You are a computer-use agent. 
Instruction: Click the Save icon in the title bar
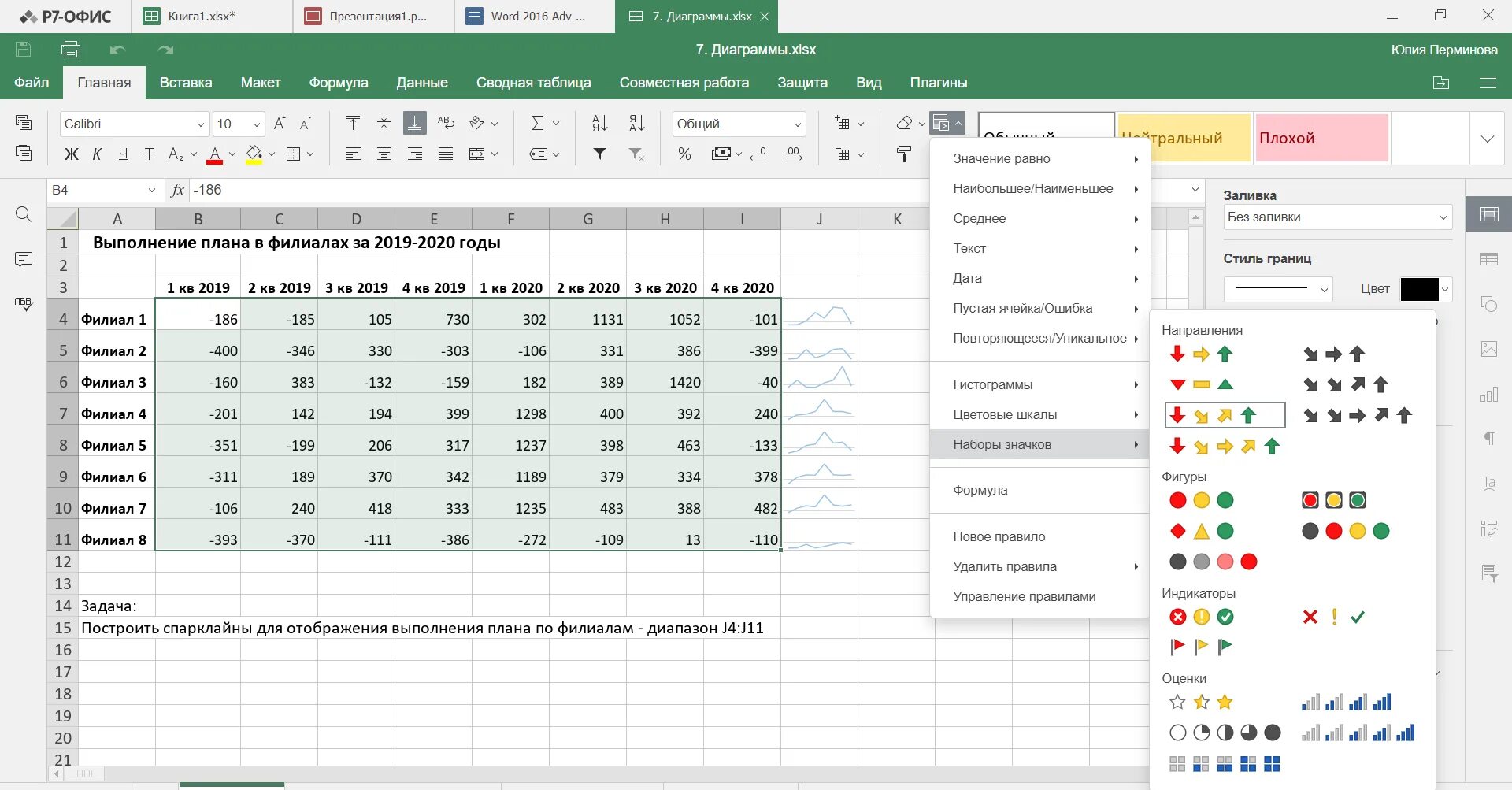24,50
